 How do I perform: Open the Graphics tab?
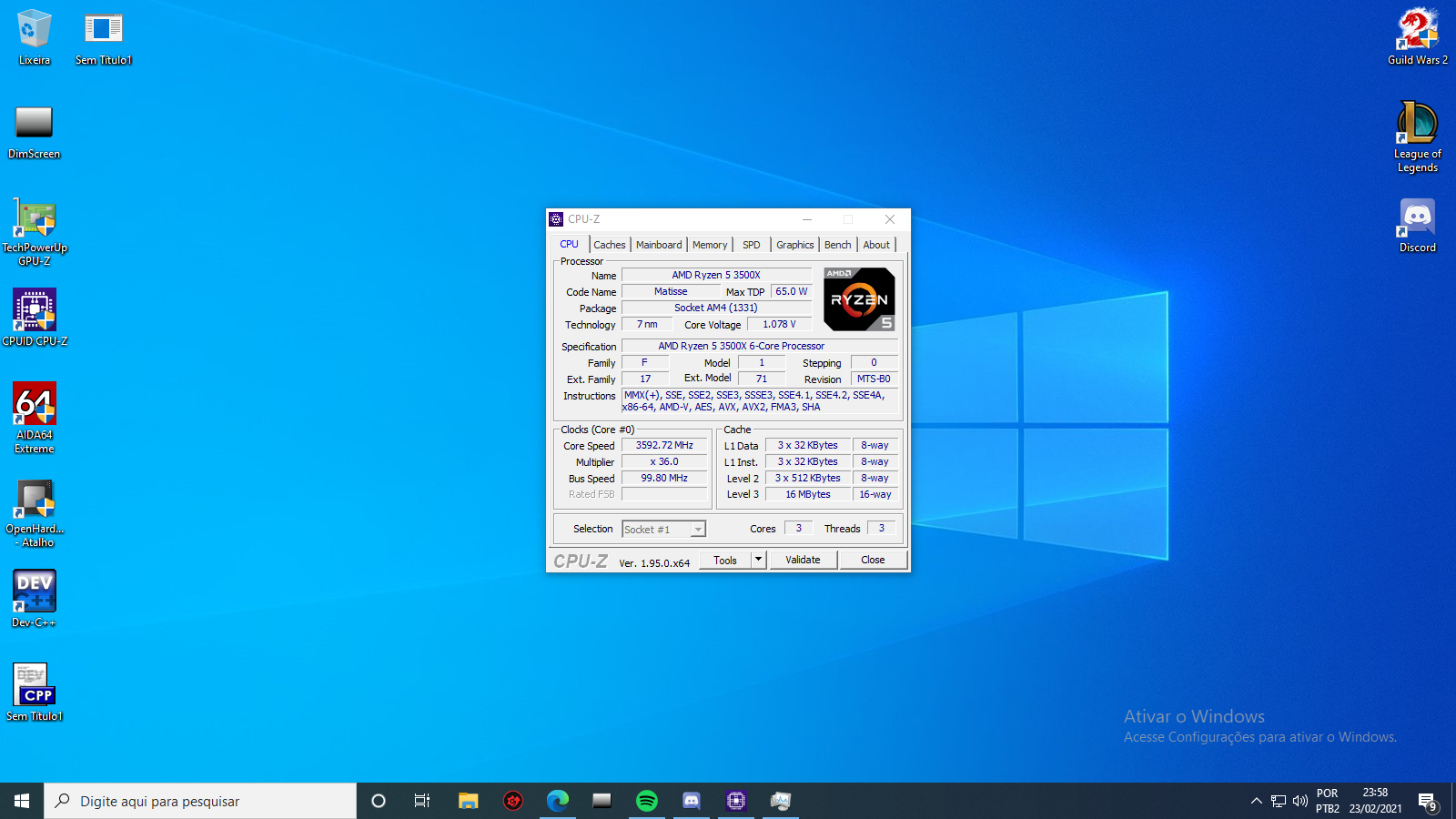pyautogui.click(x=795, y=245)
